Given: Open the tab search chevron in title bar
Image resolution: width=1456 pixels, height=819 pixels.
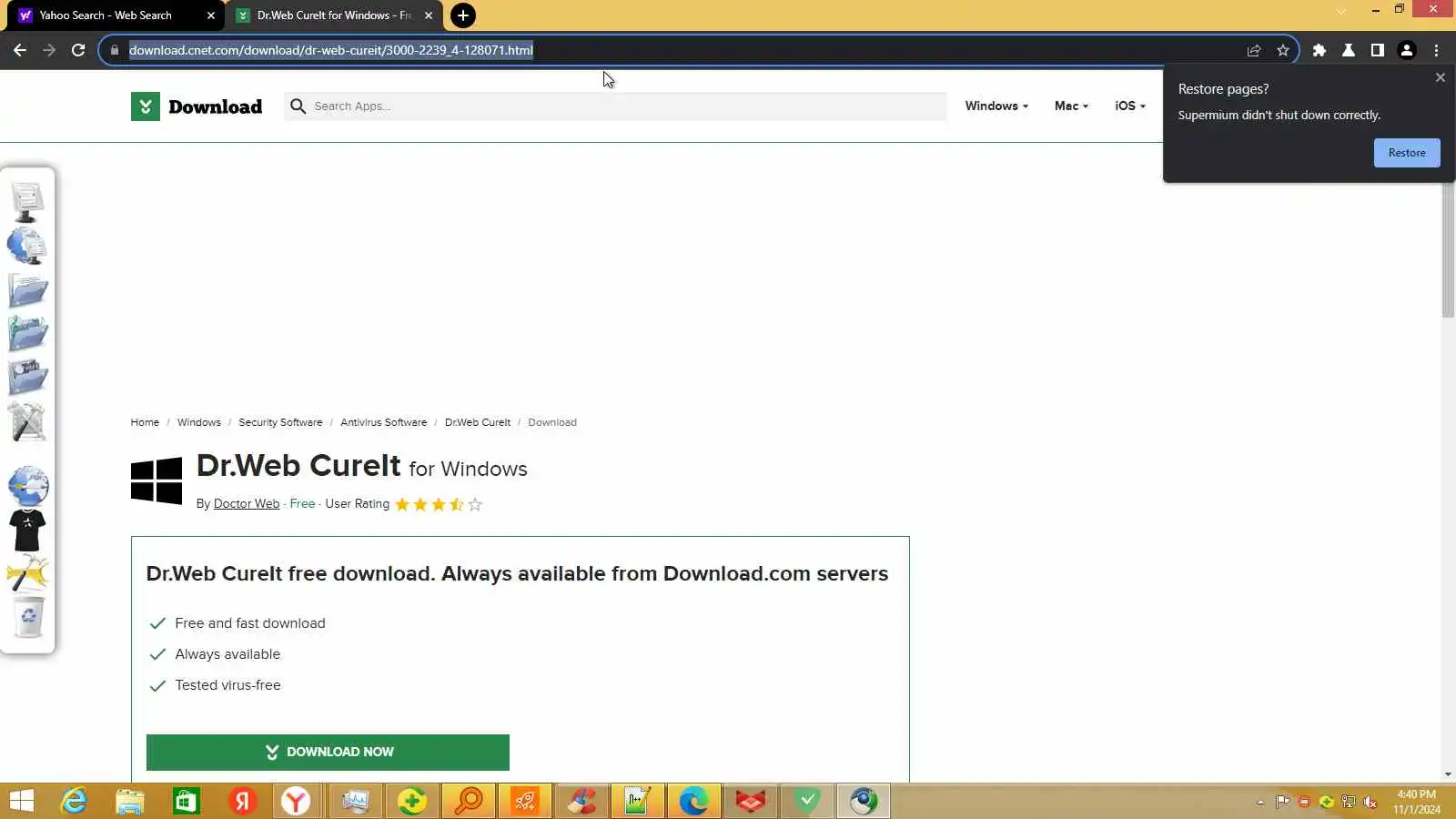Looking at the screenshot, I should pyautogui.click(x=1341, y=11).
